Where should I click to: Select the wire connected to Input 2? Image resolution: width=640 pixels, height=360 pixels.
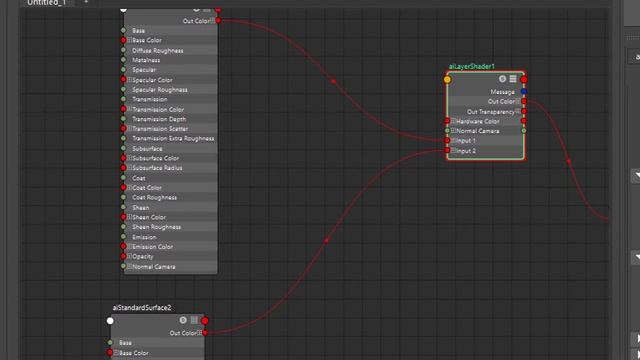point(326,241)
